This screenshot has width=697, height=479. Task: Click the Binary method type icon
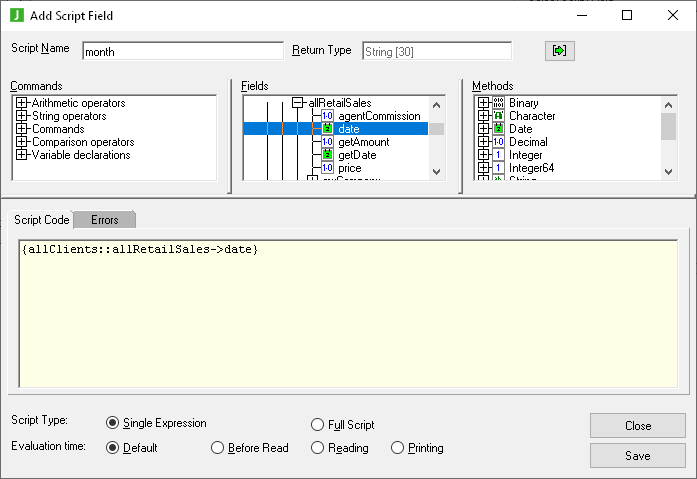pos(498,103)
